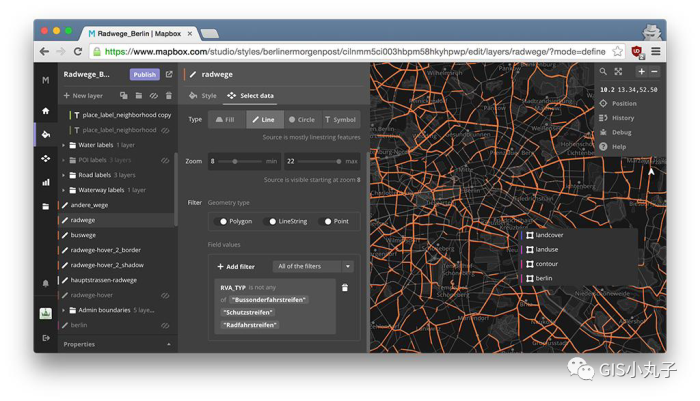700x401 pixels.
Task: Select the Polygon geometry type
Action: (223, 221)
